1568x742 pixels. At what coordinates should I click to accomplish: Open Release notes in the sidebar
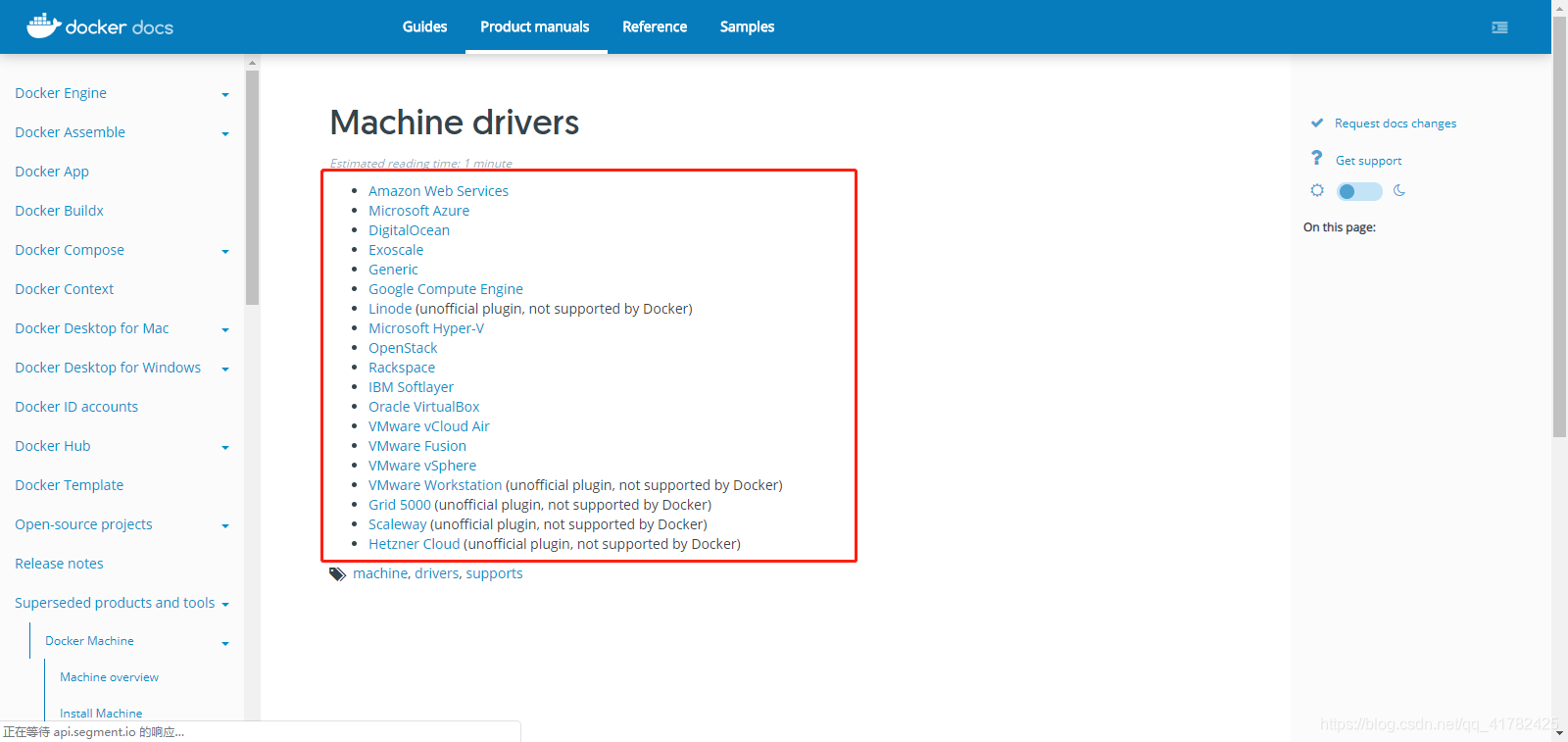click(x=59, y=564)
